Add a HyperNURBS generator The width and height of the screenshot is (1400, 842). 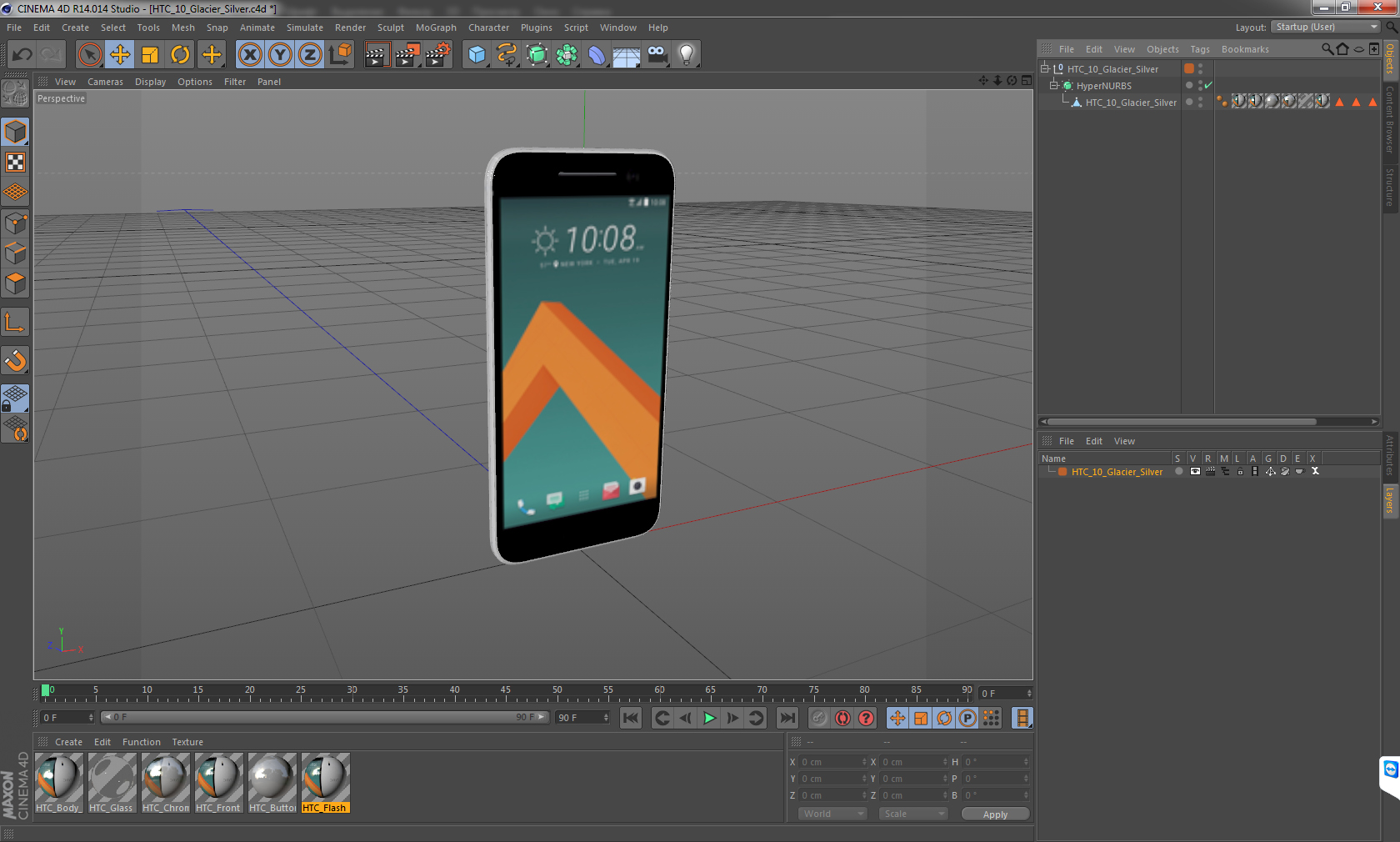point(537,55)
